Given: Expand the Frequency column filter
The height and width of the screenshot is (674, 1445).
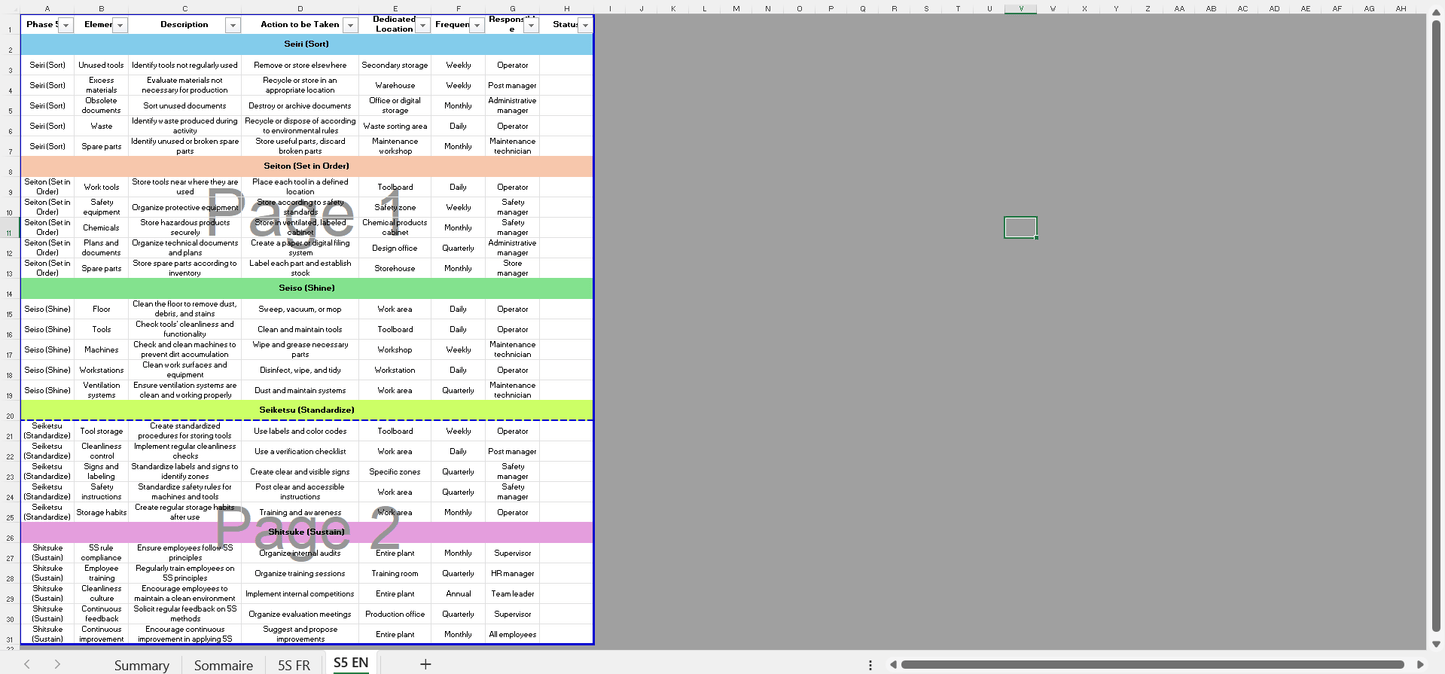Looking at the screenshot, I should click(477, 25).
